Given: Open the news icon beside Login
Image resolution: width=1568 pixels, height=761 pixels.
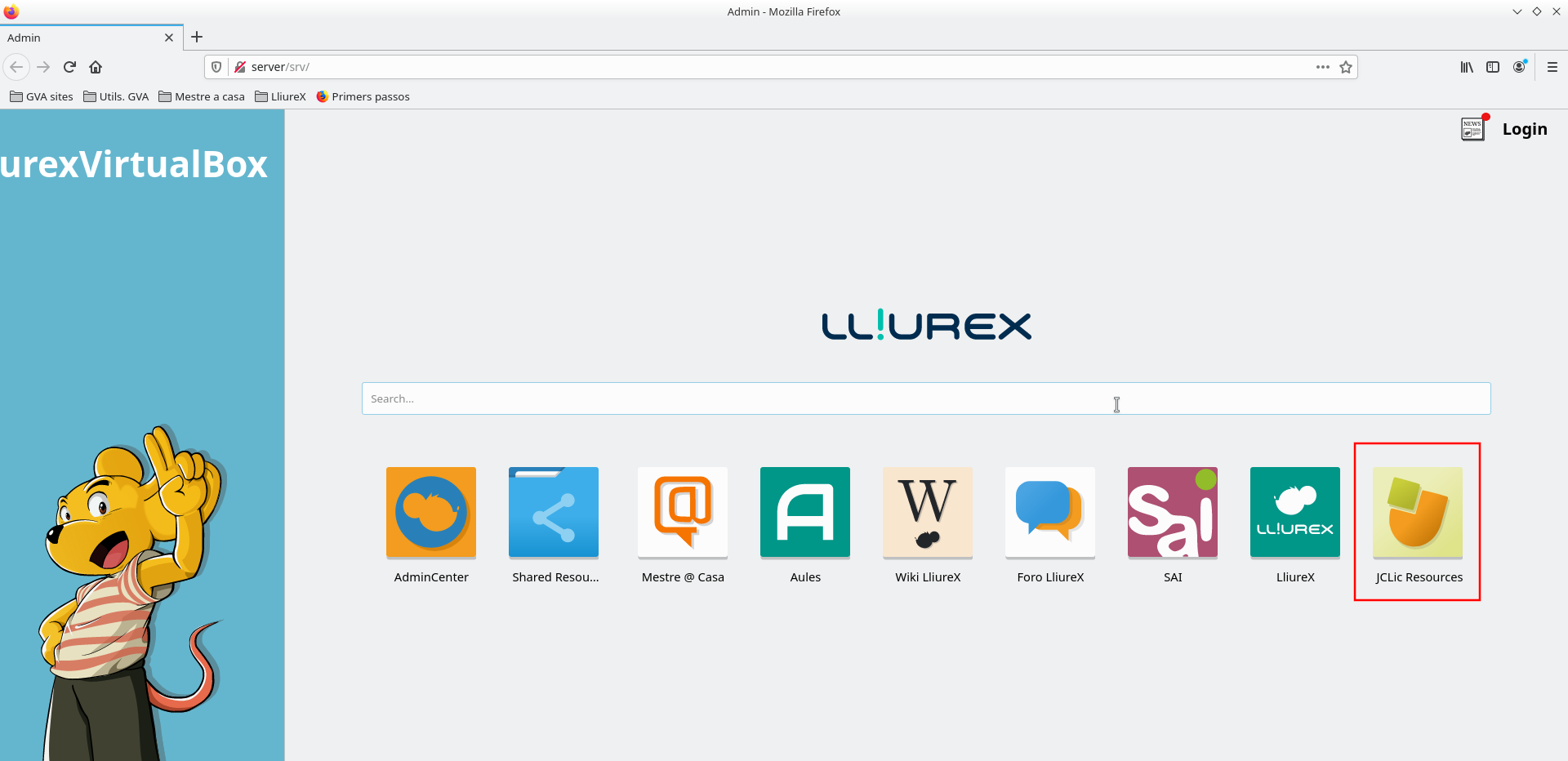Looking at the screenshot, I should click(1473, 129).
